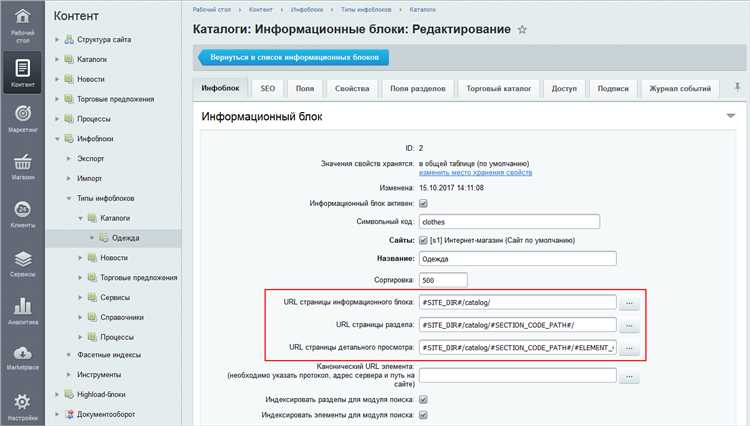Toggle the Информационный блок активен checkbox
Screen dimensions: 750x426
(x=423, y=203)
